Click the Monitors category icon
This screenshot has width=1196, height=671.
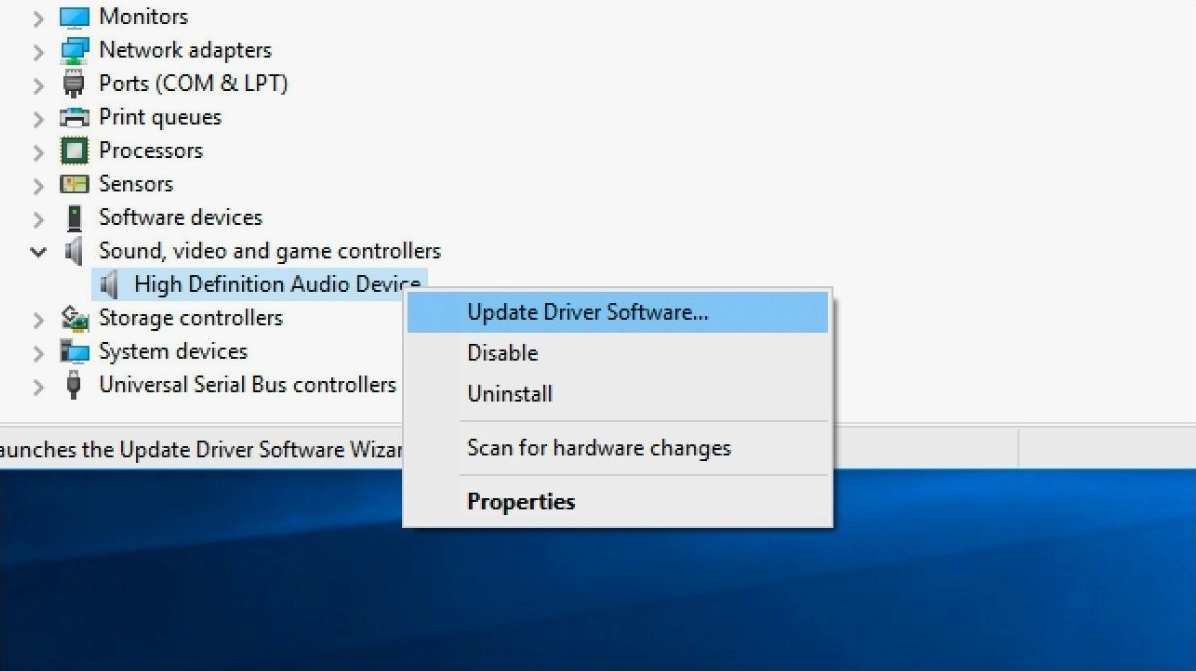(74, 17)
